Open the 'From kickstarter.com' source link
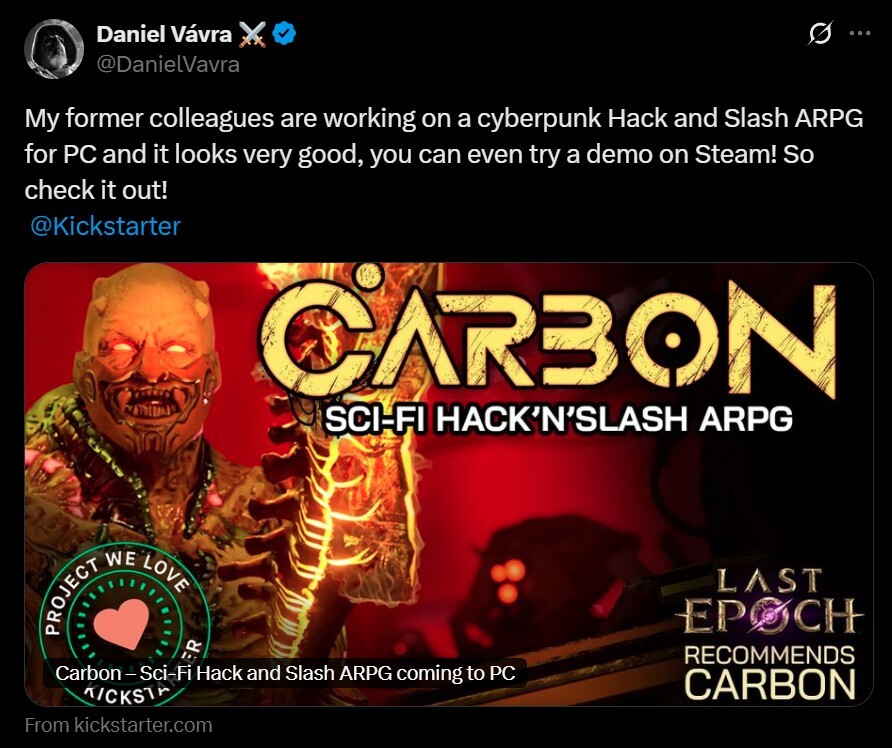 pos(118,725)
